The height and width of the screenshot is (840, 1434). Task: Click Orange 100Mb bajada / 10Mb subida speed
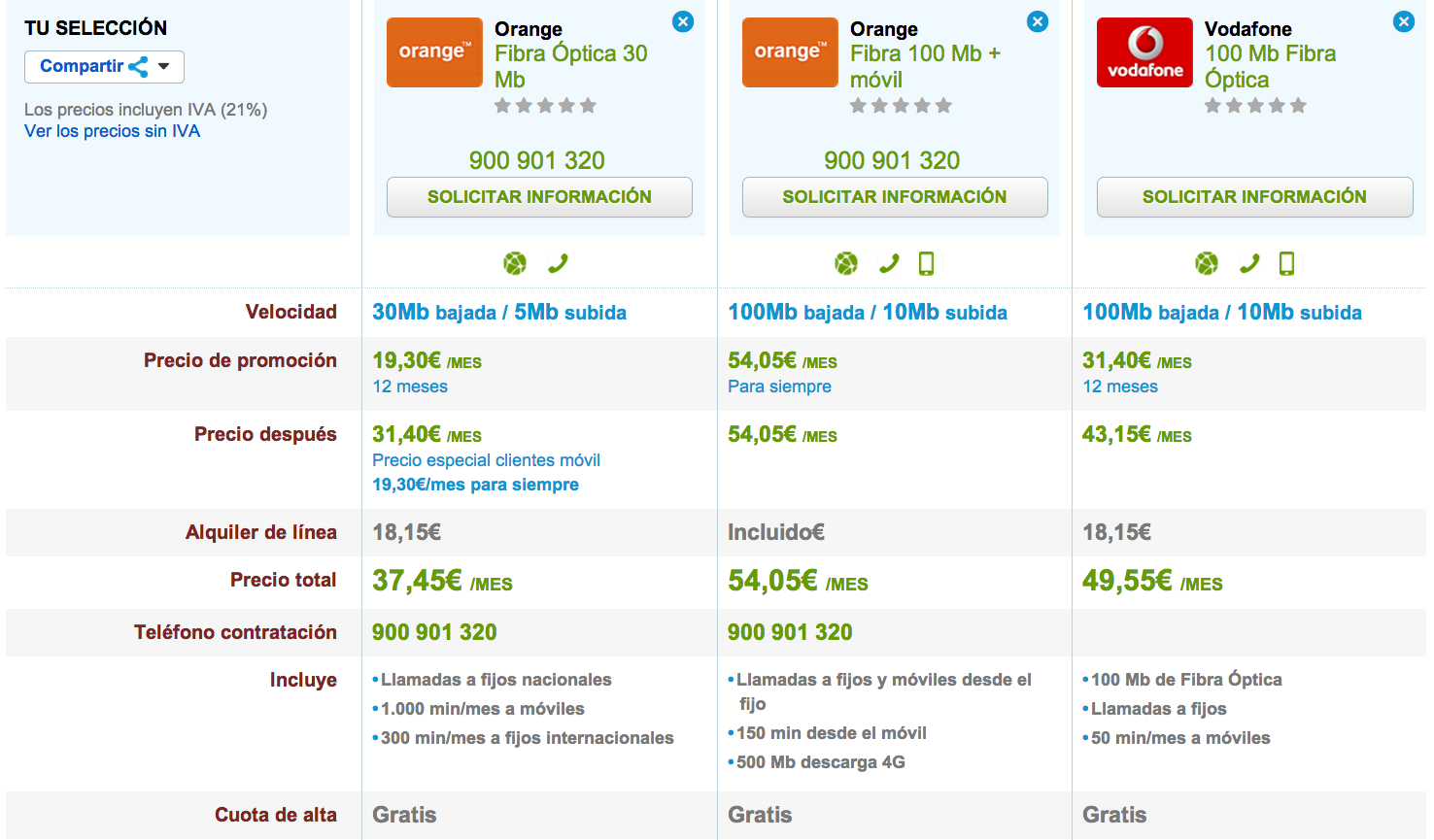868,313
